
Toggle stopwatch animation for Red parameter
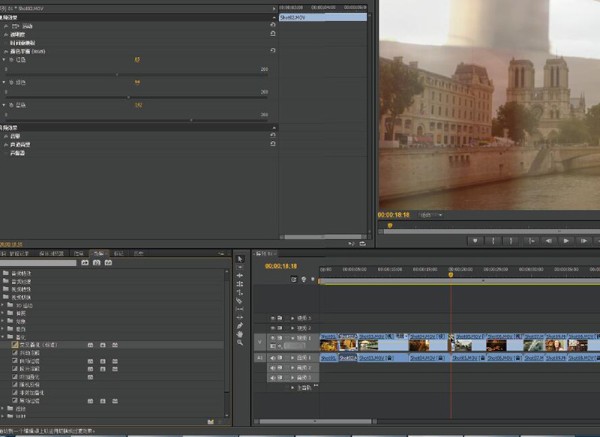(x=11, y=60)
